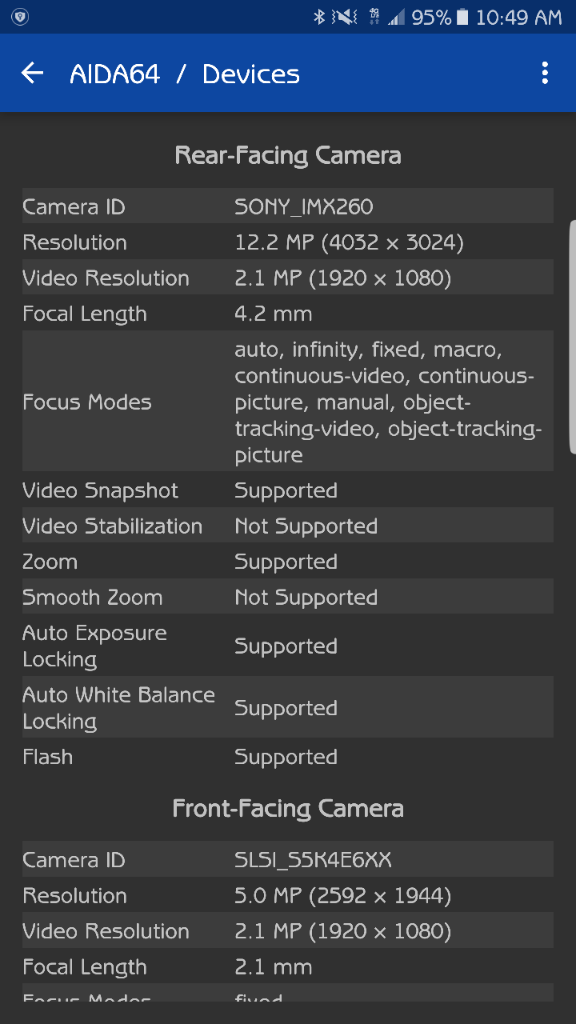Tap the shield icon in status bar
The image size is (576, 1024).
click(x=20, y=18)
